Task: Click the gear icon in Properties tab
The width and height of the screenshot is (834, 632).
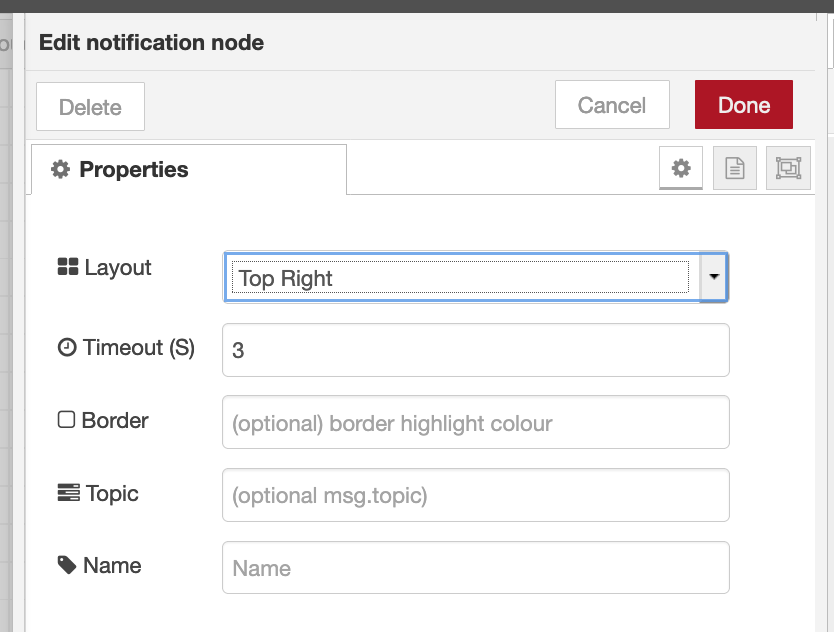Action: click(x=61, y=170)
